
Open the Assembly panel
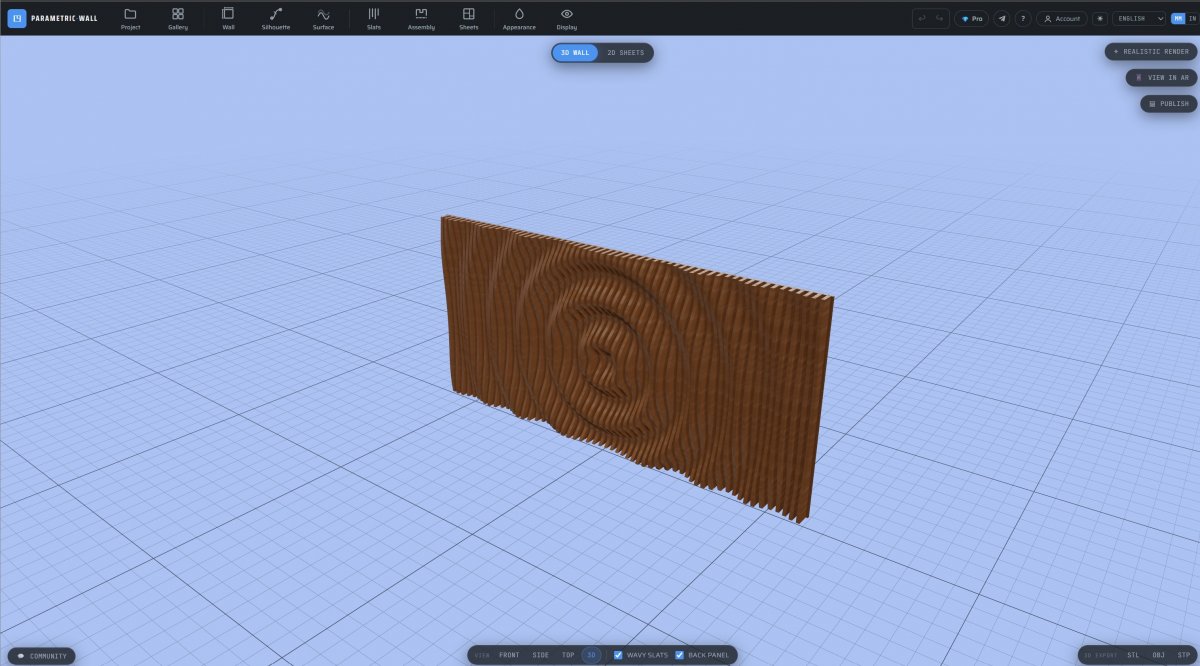point(421,18)
